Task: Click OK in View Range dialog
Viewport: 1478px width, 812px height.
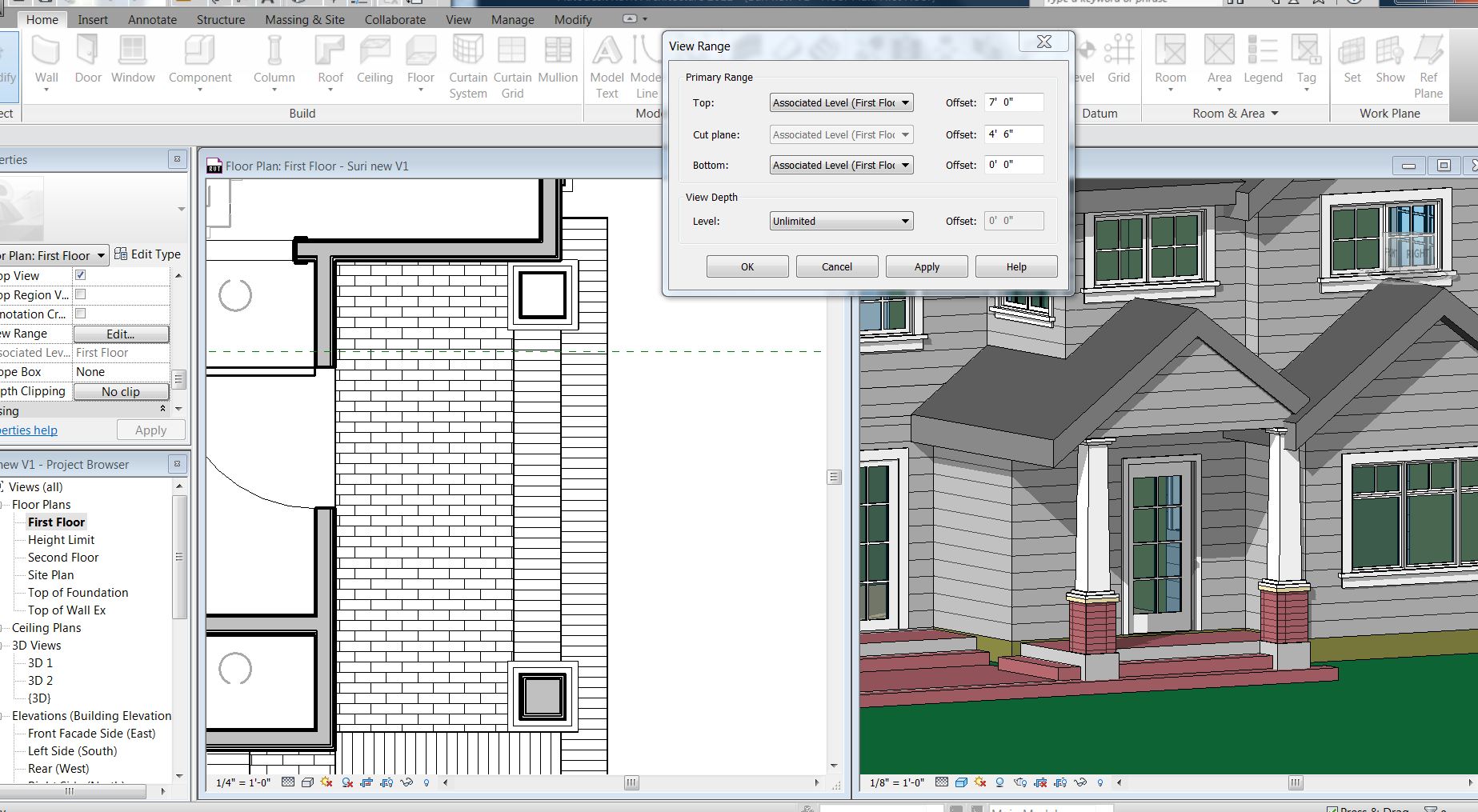Action: [x=747, y=267]
